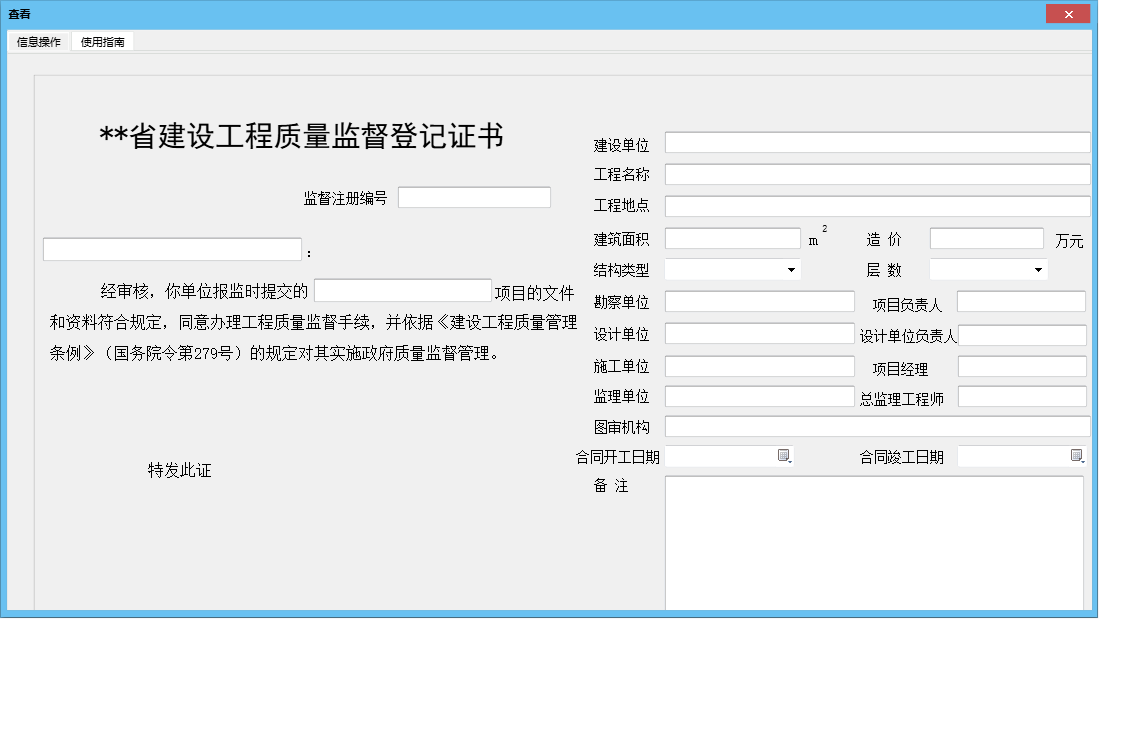
Task: Click the 造价 input field
Action: point(986,237)
